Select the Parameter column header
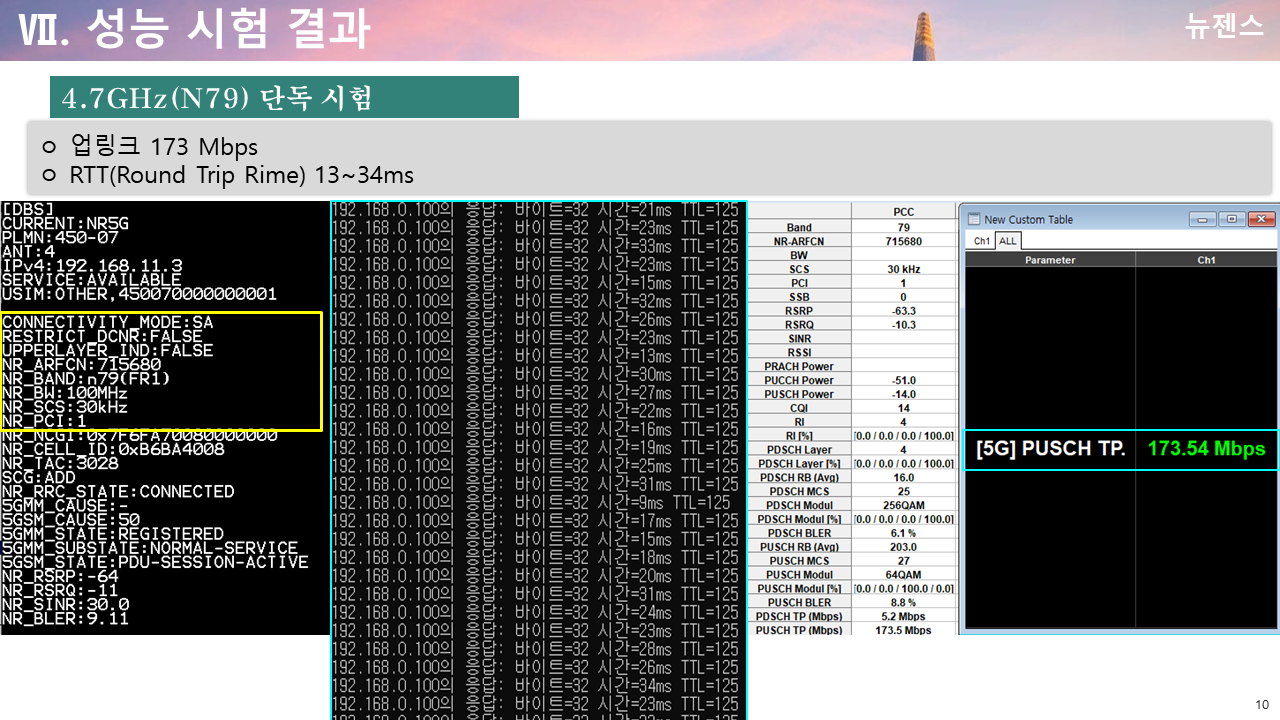This screenshot has height=720, width=1280. click(x=1050, y=259)
